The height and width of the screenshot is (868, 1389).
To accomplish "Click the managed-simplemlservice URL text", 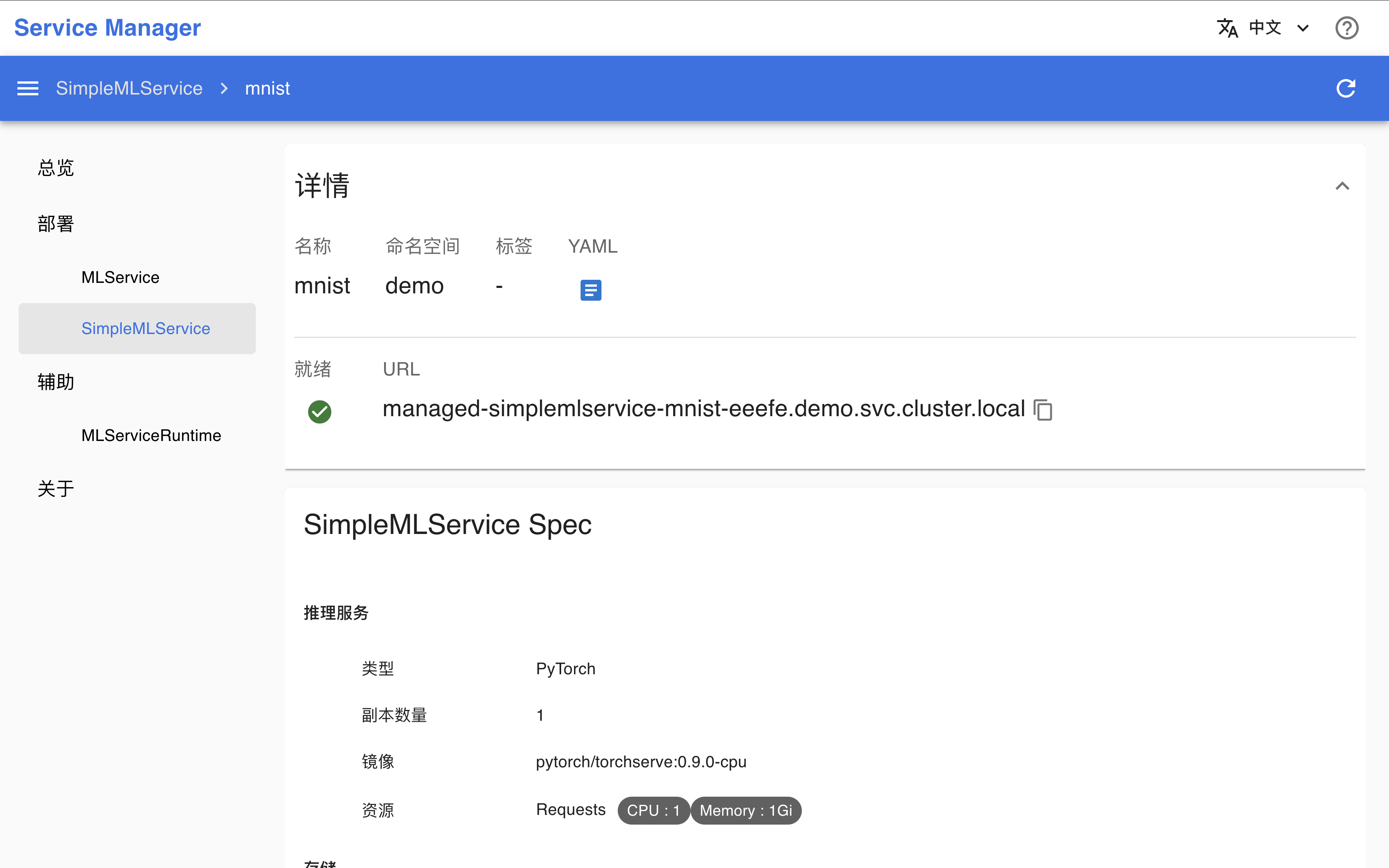I will point(704,409).
